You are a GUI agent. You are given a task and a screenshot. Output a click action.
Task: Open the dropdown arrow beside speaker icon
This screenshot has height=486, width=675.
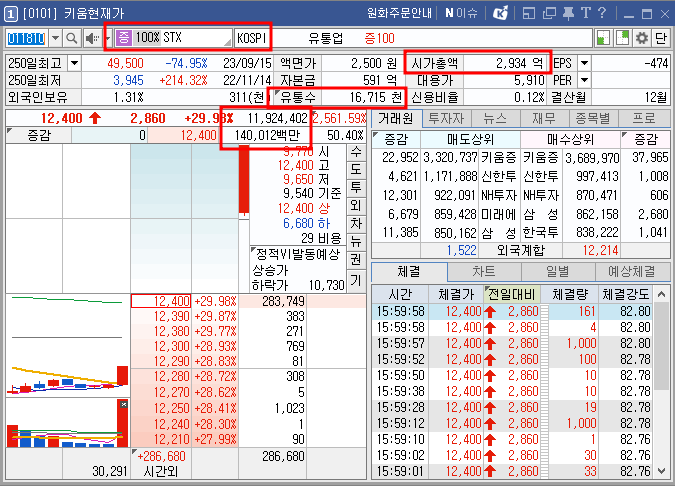click(x=108, y=38)
